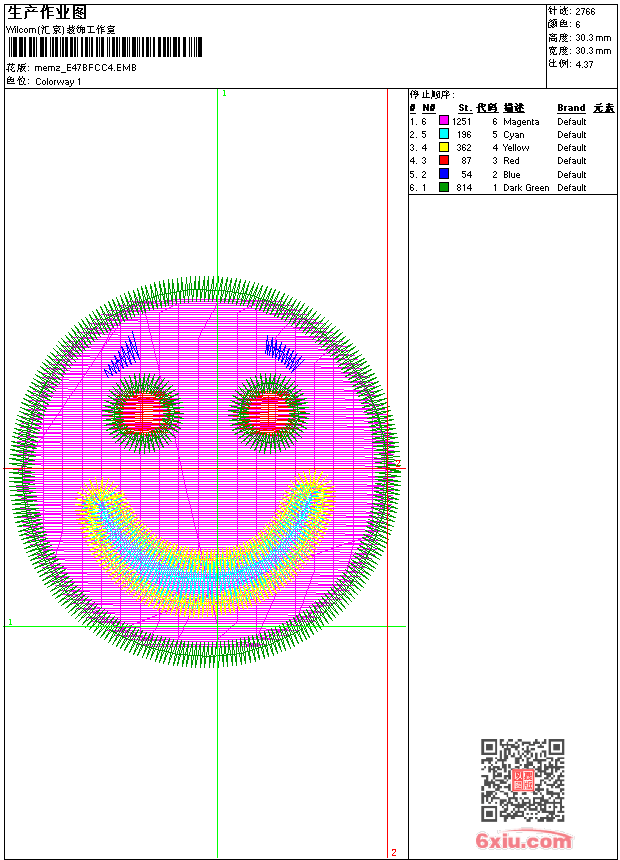Viewport: 620px width, 860px height.
Task: Select the Blue color swatch
Action: coord(444,174)
